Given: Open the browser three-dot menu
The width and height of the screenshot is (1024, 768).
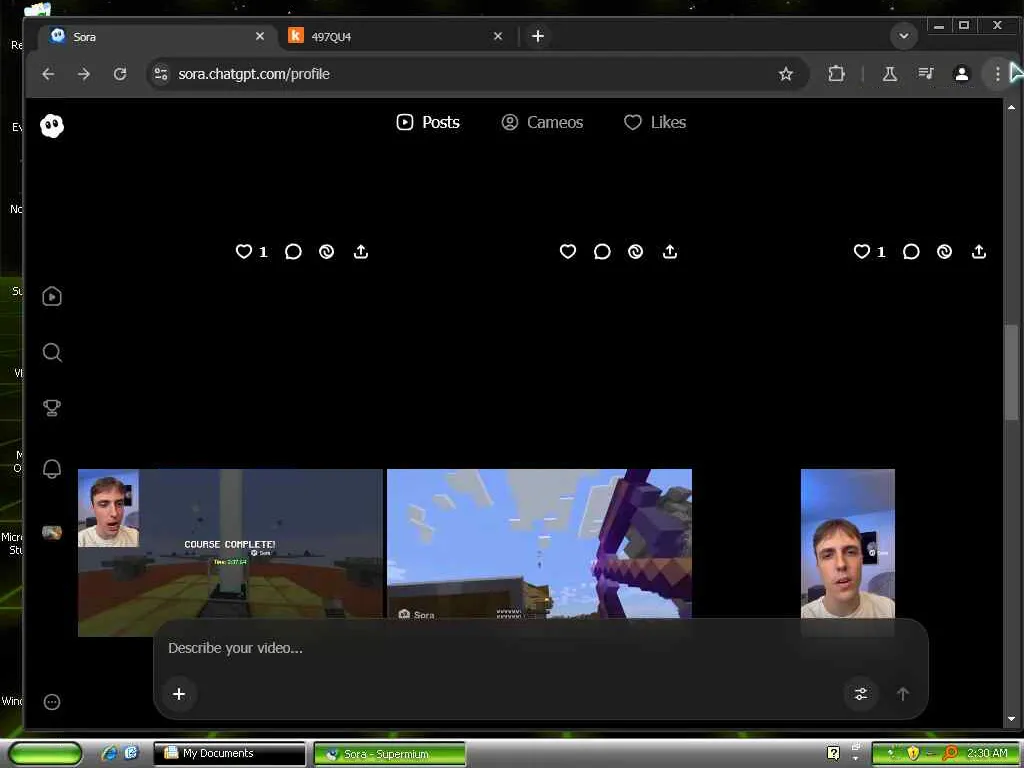Looking at the screenshot, I should [997, 74].
